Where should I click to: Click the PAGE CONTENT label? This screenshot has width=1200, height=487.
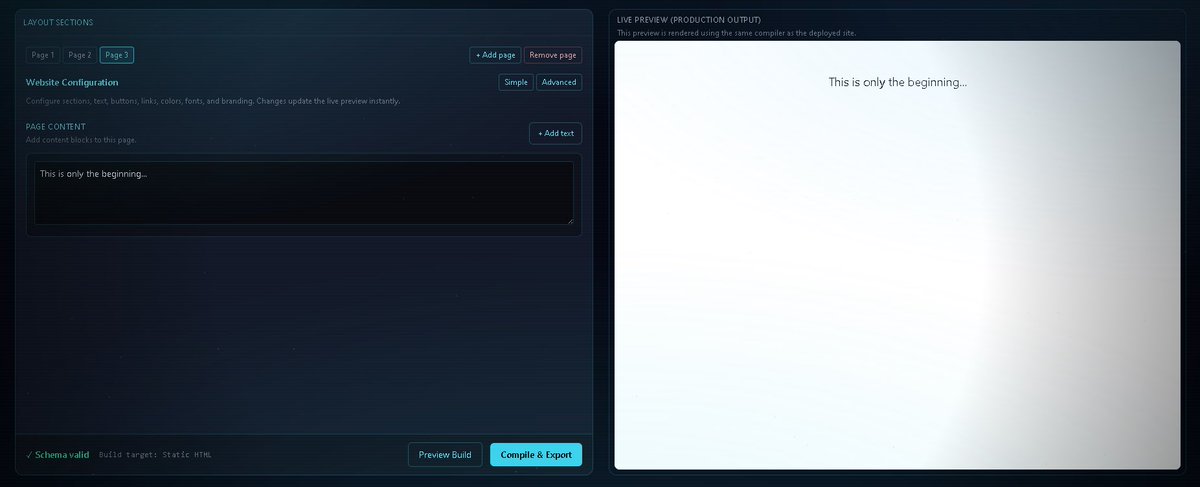point(56,127)
